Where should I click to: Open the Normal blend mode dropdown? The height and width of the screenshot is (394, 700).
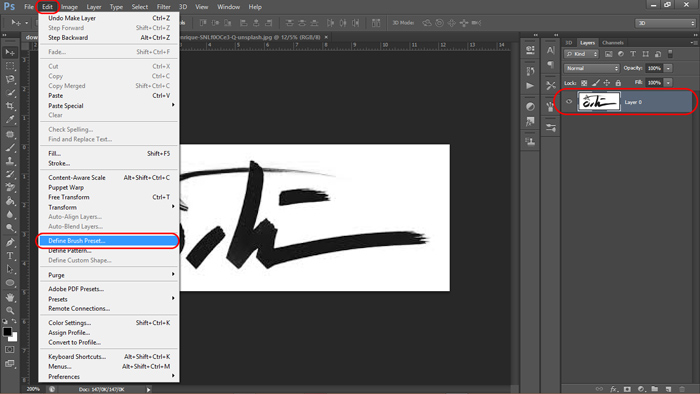592,68
